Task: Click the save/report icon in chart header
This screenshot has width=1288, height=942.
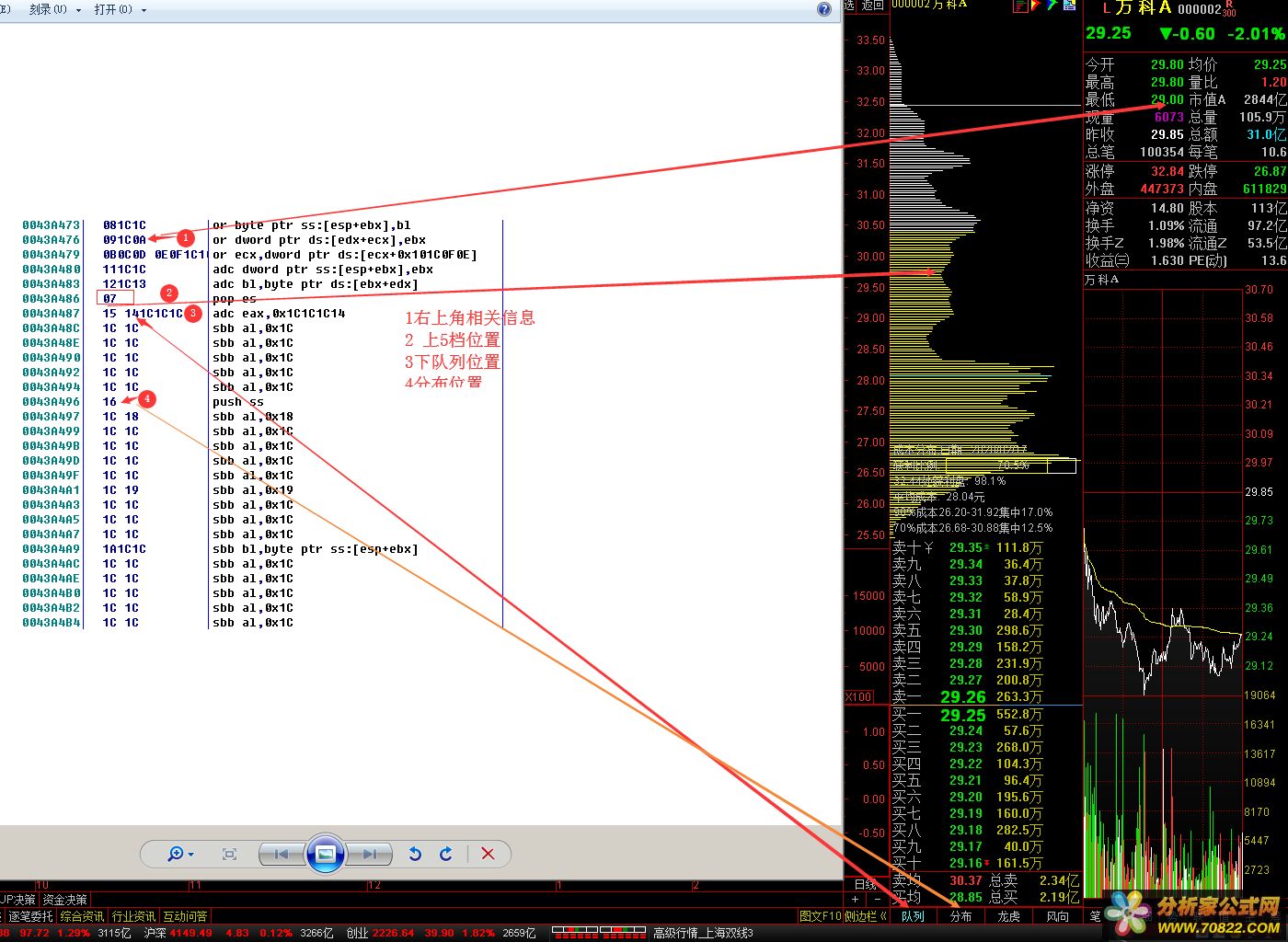Action: (1069, 6)
